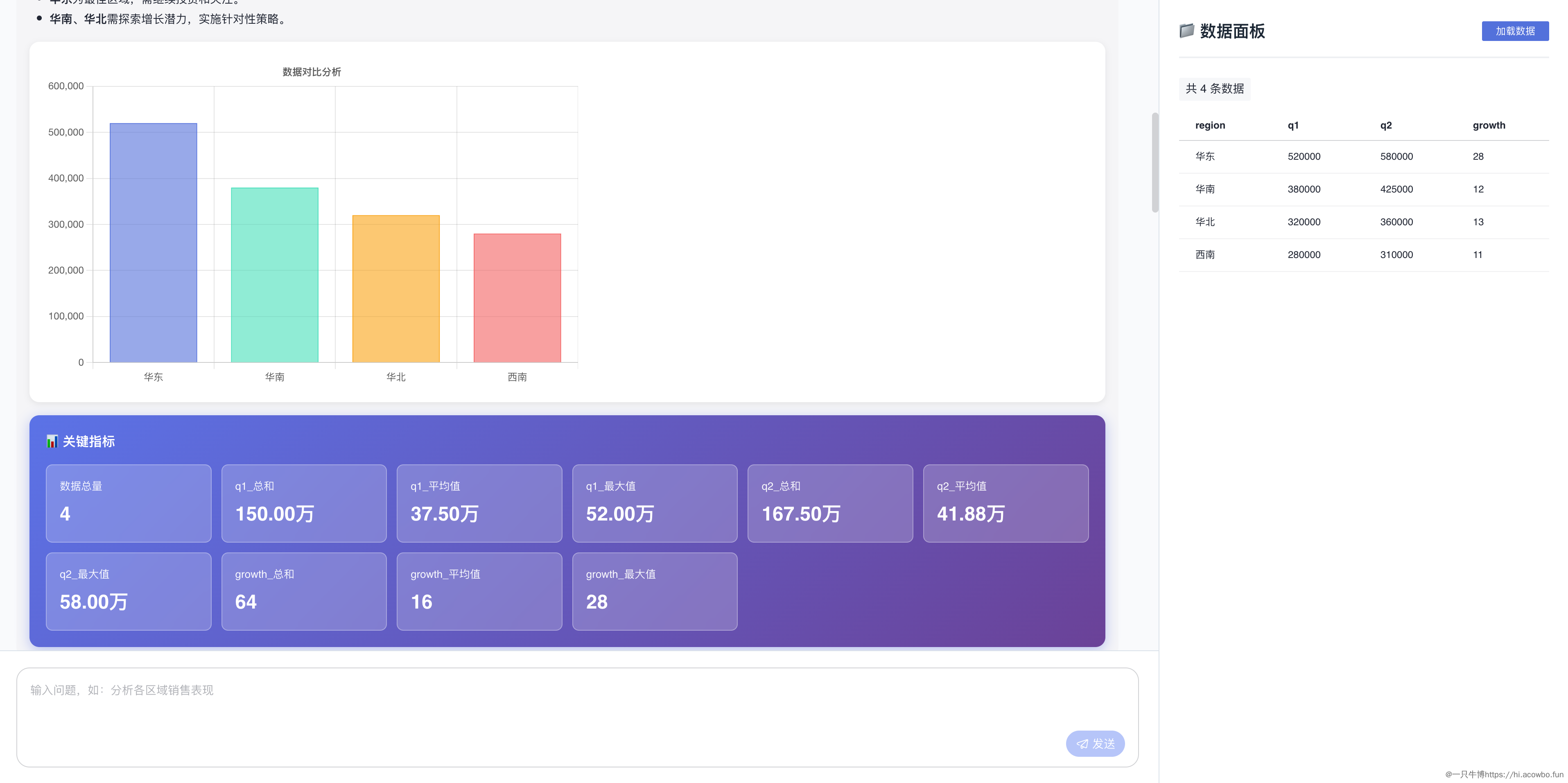Screen dimensions: 1568x783
Task: Click the blue 华东 bar in chart
Action: coord(154,244)
